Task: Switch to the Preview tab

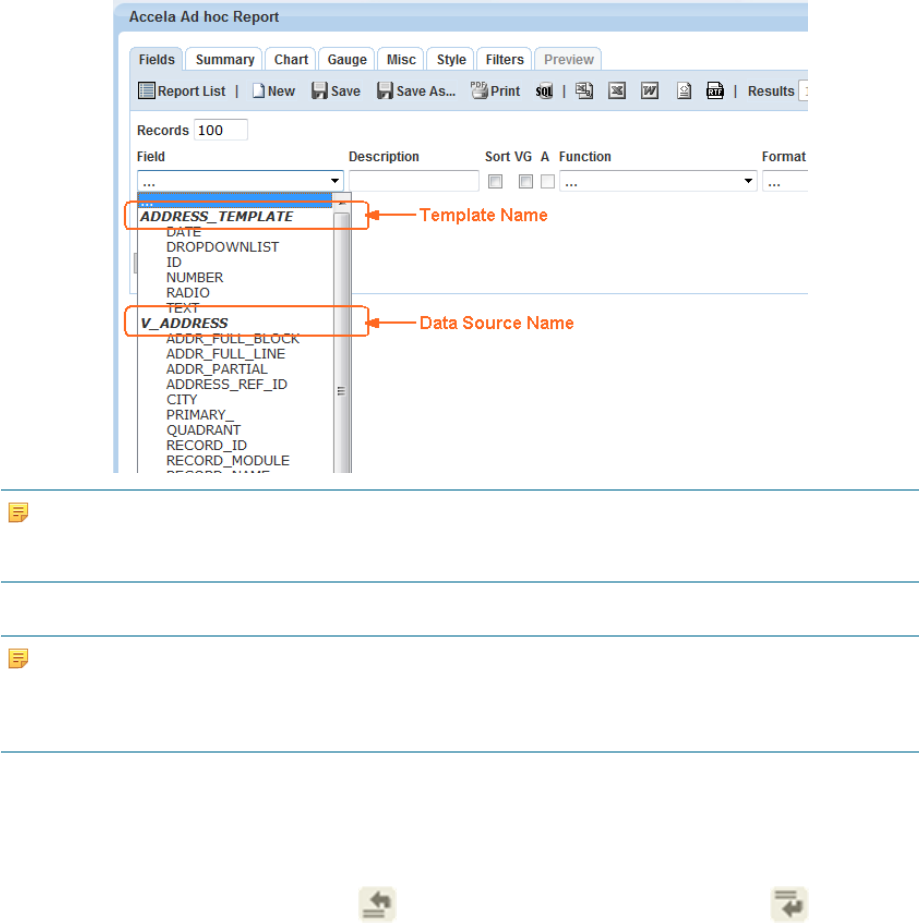Action: tap(569, 59)
